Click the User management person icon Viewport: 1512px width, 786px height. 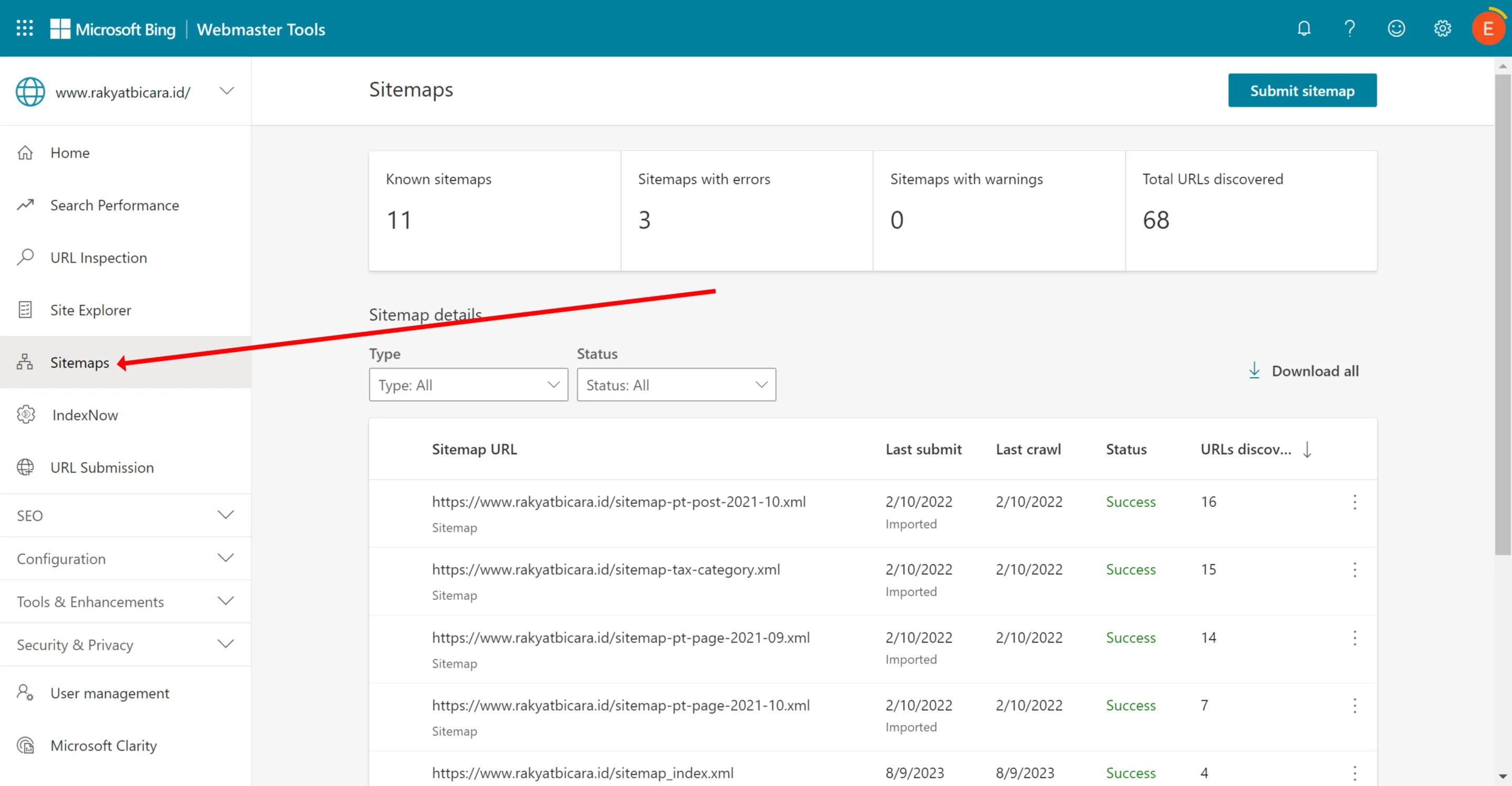coord(25,693)
